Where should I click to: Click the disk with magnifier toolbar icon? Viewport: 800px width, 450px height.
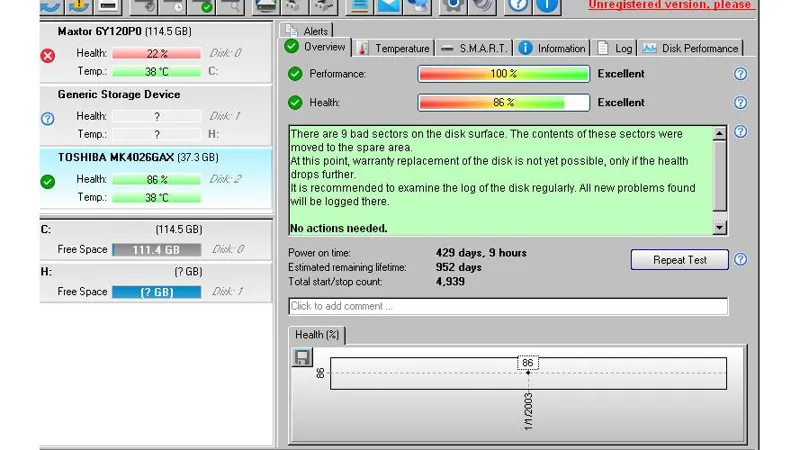[230, 6]
